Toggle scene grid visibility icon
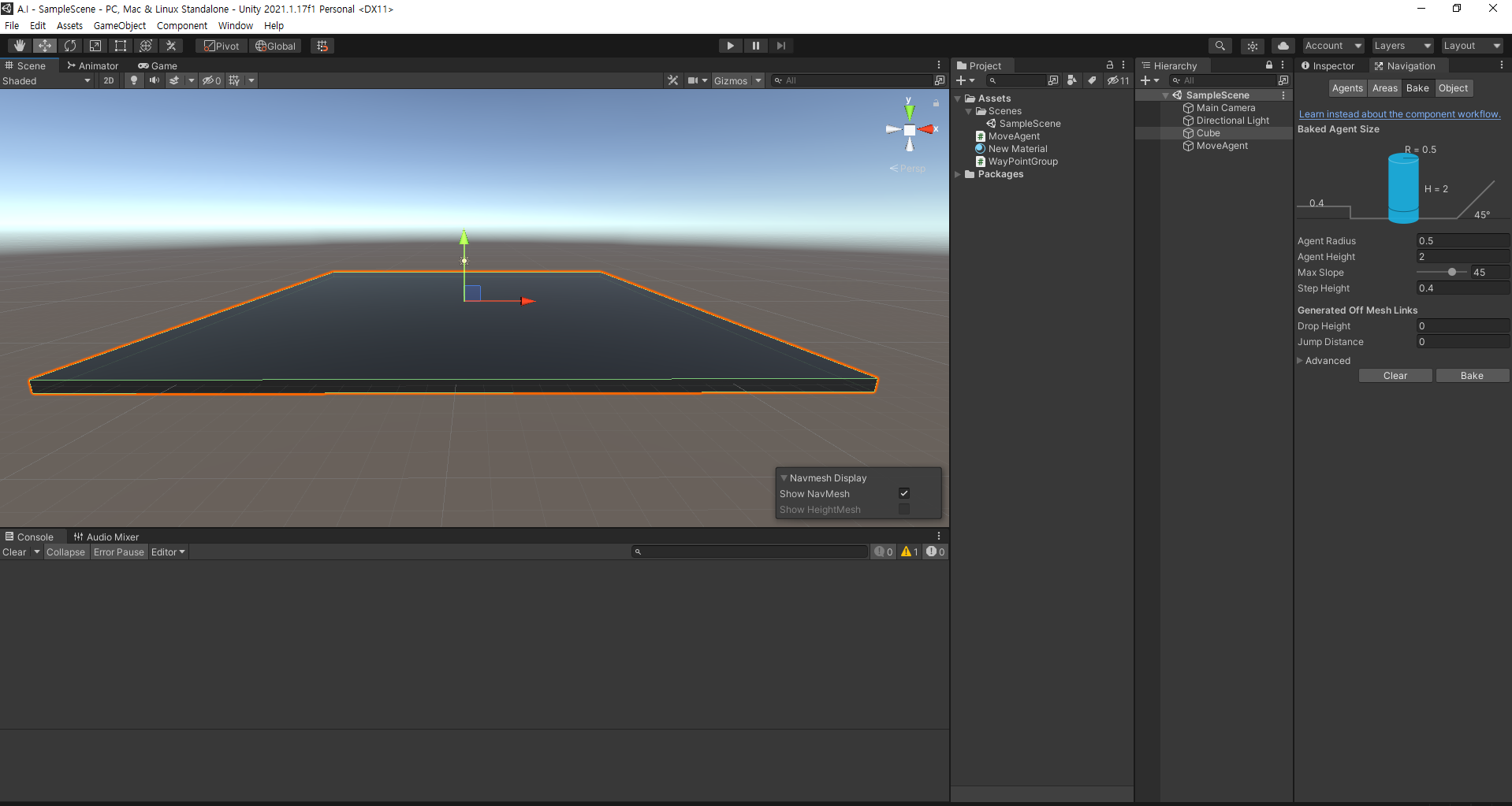The height and width of the screenshot is (806, 1512). coord(234,80)
